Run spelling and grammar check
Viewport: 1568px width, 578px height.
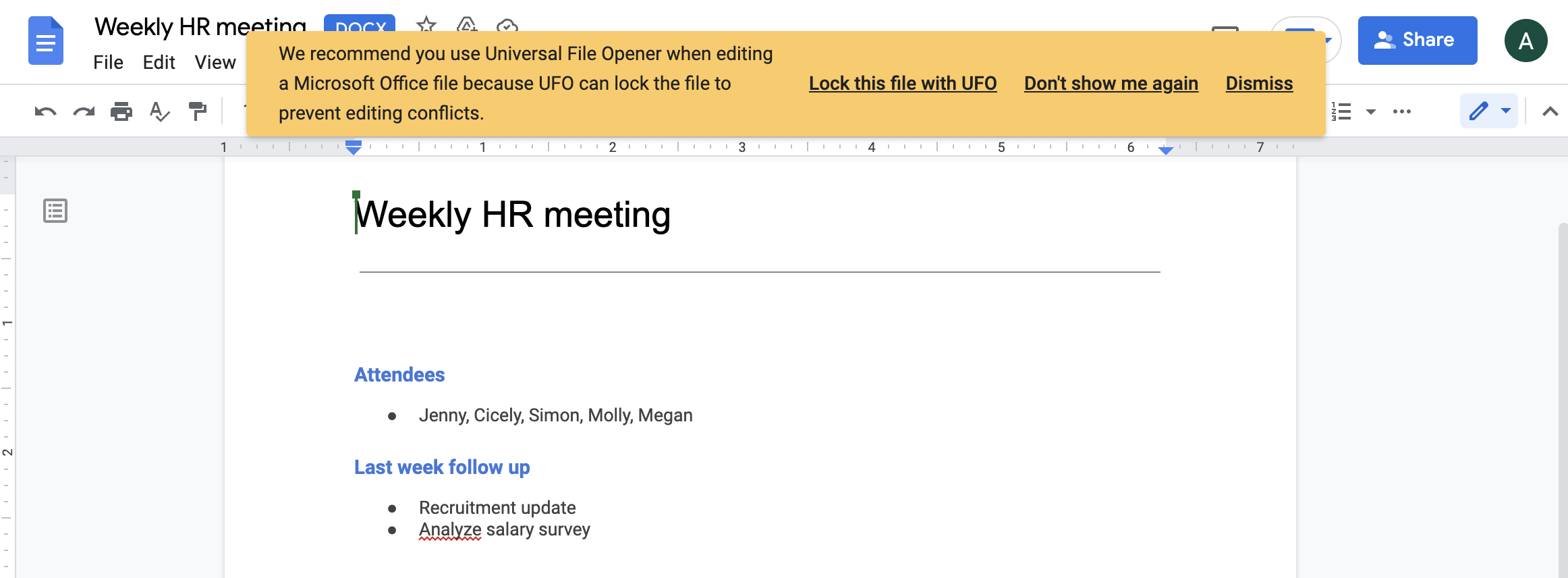click(159, 111)
